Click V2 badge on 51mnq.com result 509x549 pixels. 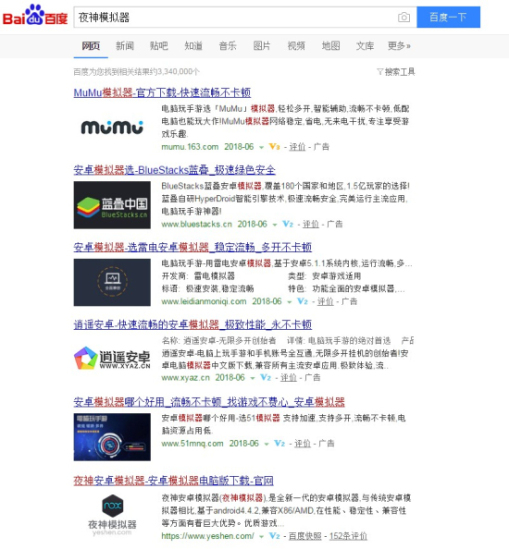[x=279, y=444]
